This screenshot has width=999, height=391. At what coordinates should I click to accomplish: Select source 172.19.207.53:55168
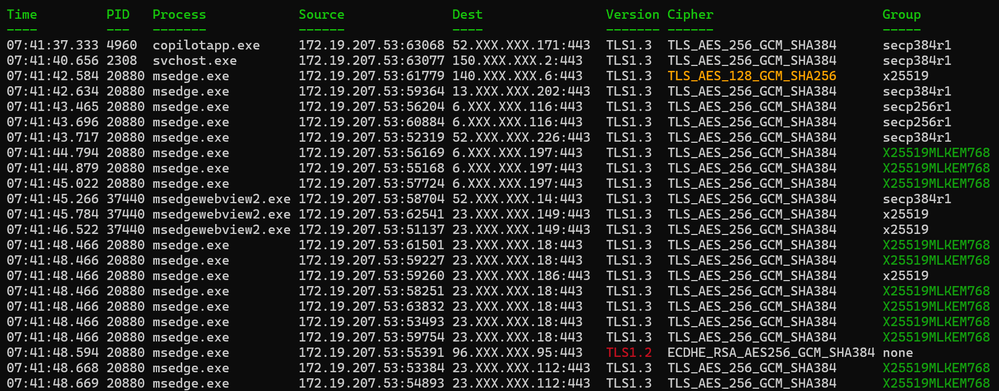[371, 168]
